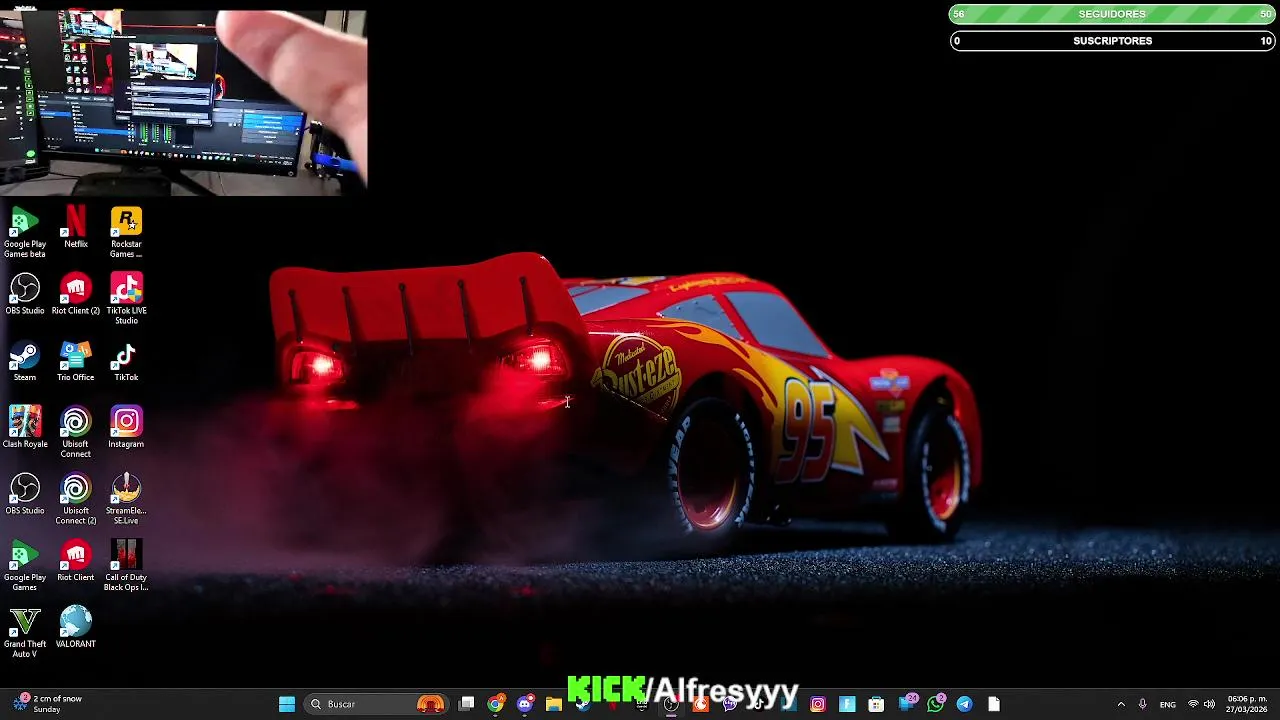Open Task View from the taskbar
This screenshot has height=720, width=1280.
pyautogui.click(x=467, y=704)
